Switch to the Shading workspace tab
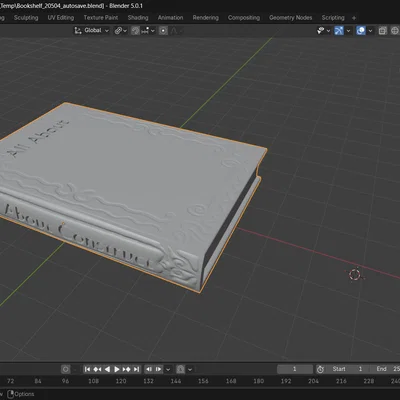 click(138, 18)
